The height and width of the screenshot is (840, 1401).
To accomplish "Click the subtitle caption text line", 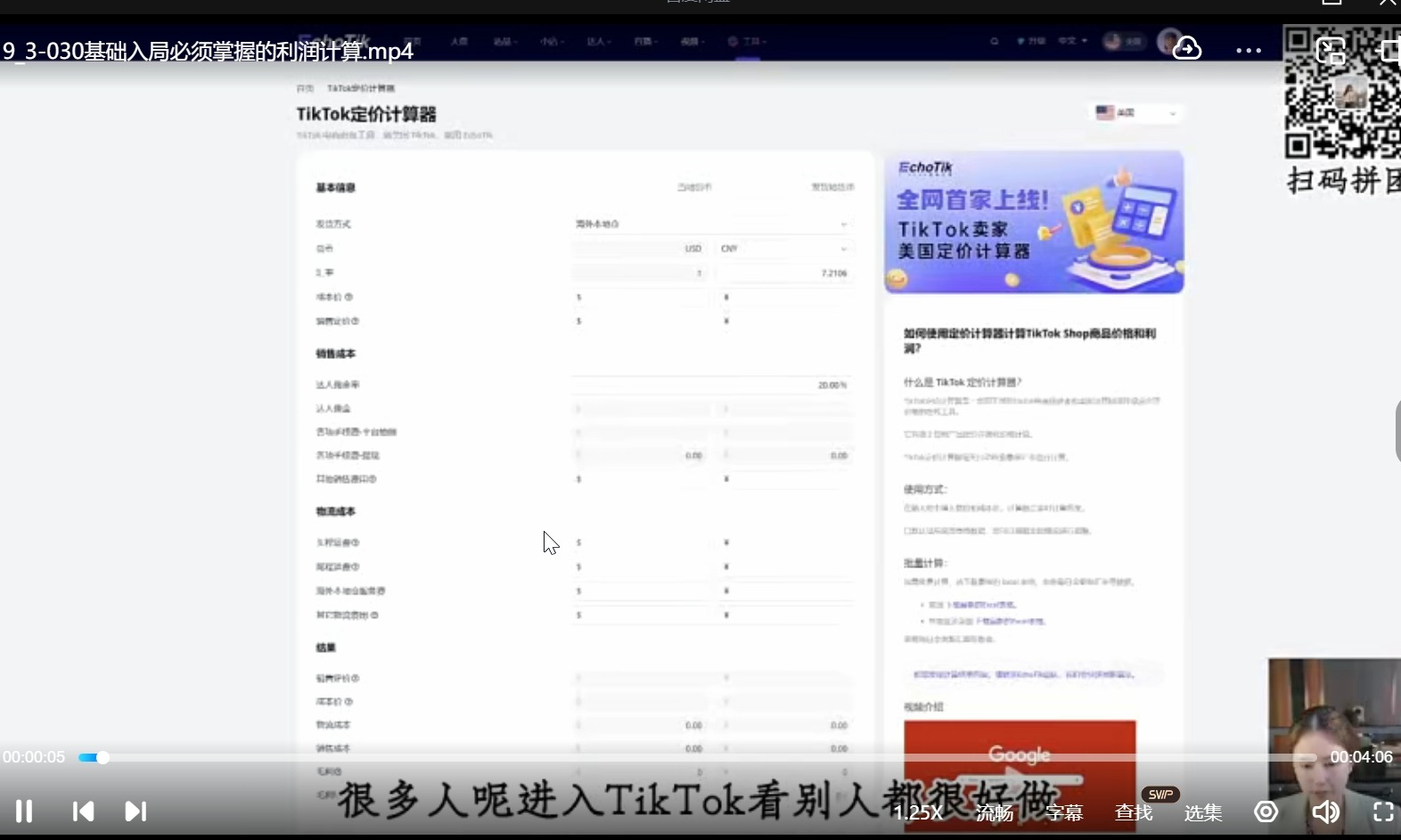I will [699, 800].
